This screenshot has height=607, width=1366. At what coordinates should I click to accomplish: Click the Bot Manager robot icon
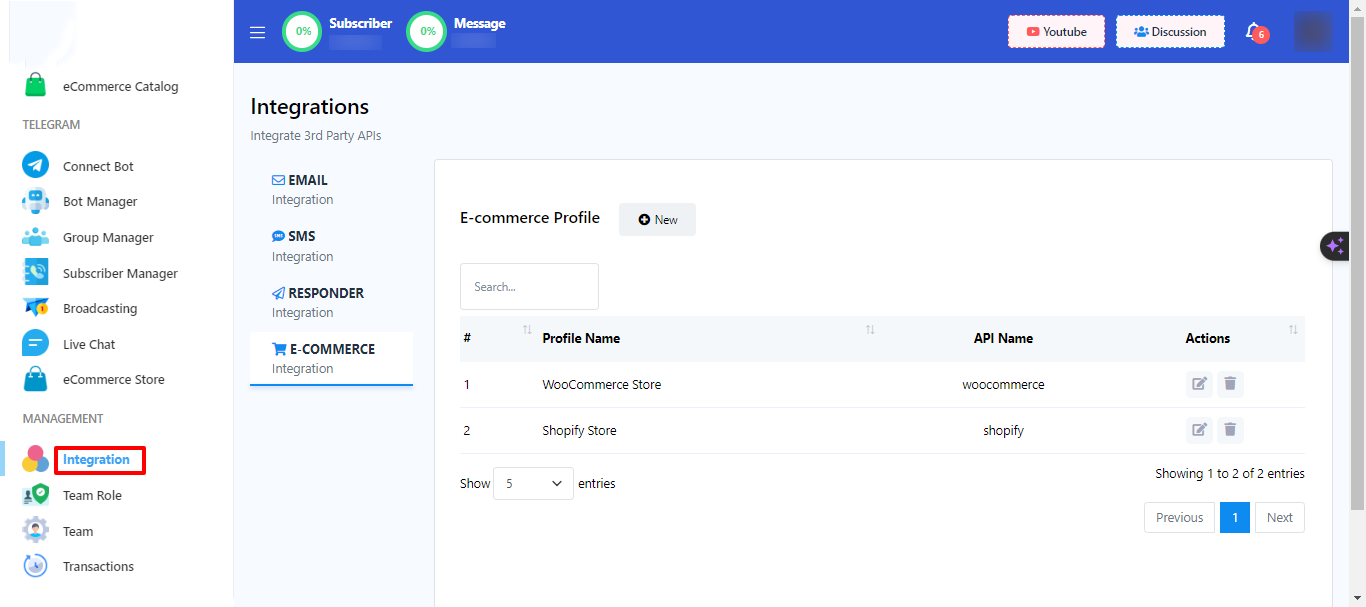36,201
